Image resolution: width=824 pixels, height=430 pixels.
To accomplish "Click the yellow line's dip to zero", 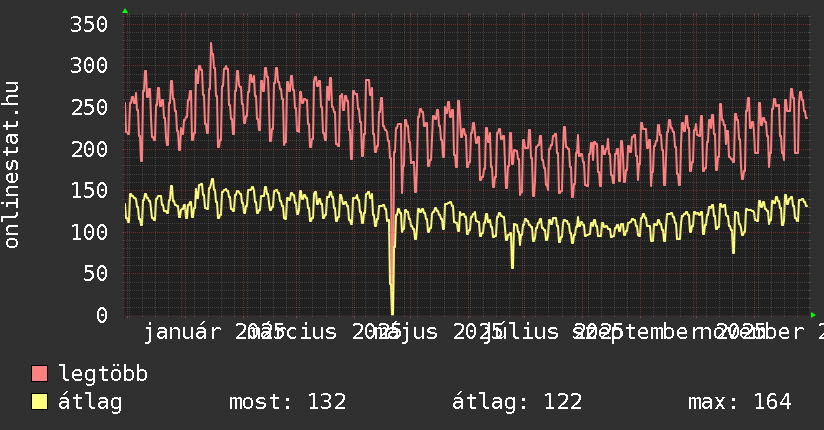I will click(392, 312).
